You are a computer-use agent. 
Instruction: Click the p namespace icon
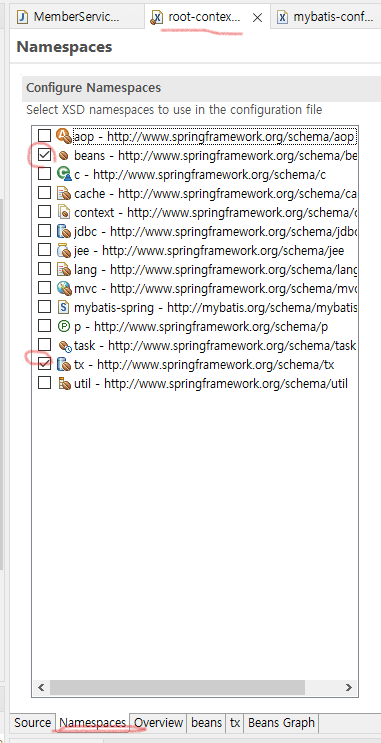coord(63,326)
